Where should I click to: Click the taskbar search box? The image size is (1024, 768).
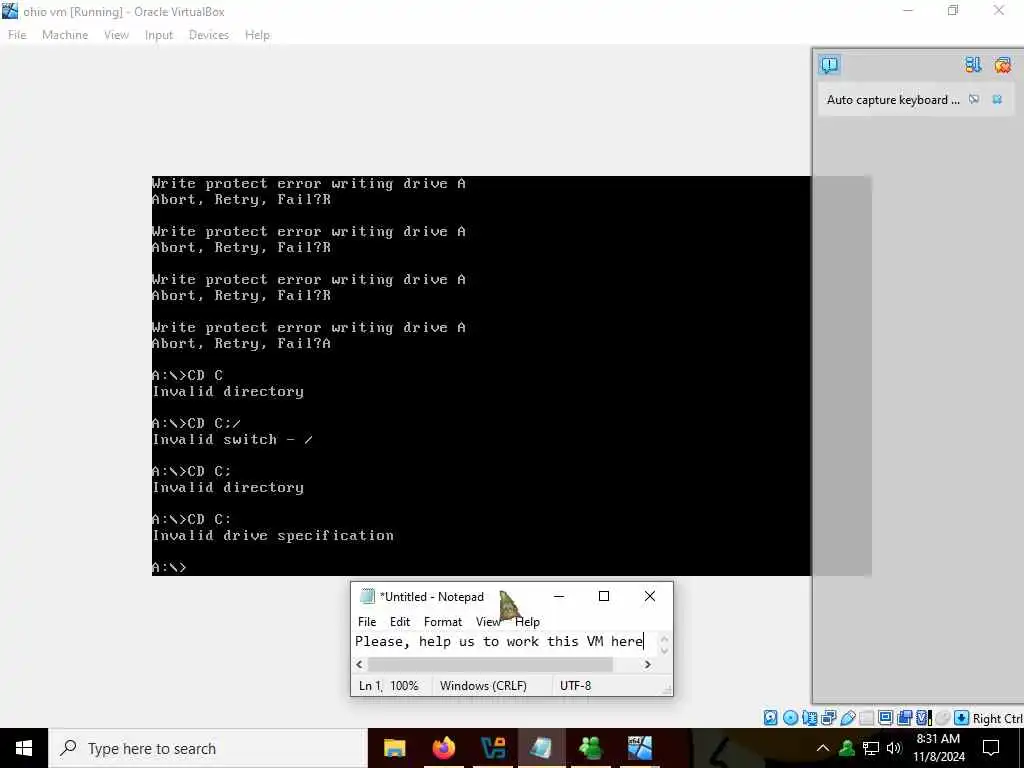coord(208,748)
